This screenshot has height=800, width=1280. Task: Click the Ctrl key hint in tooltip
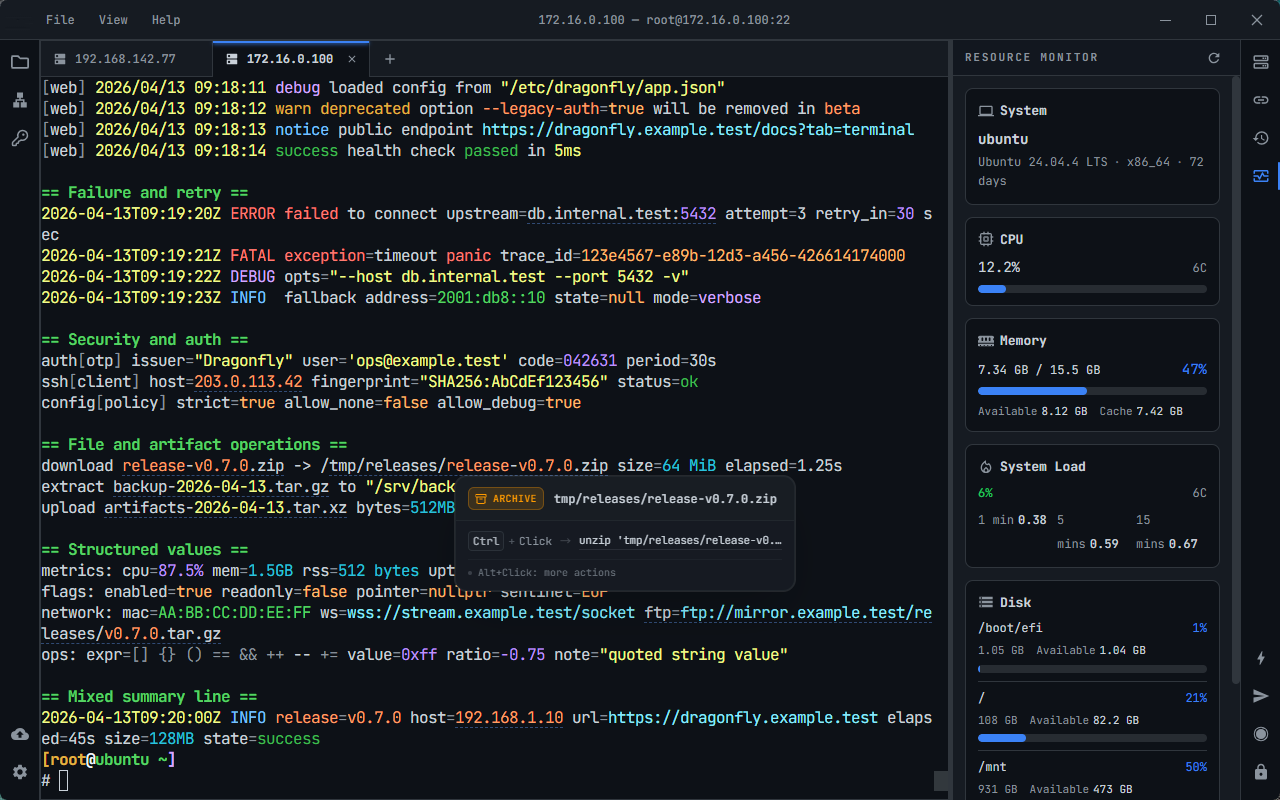coord(486,541)
